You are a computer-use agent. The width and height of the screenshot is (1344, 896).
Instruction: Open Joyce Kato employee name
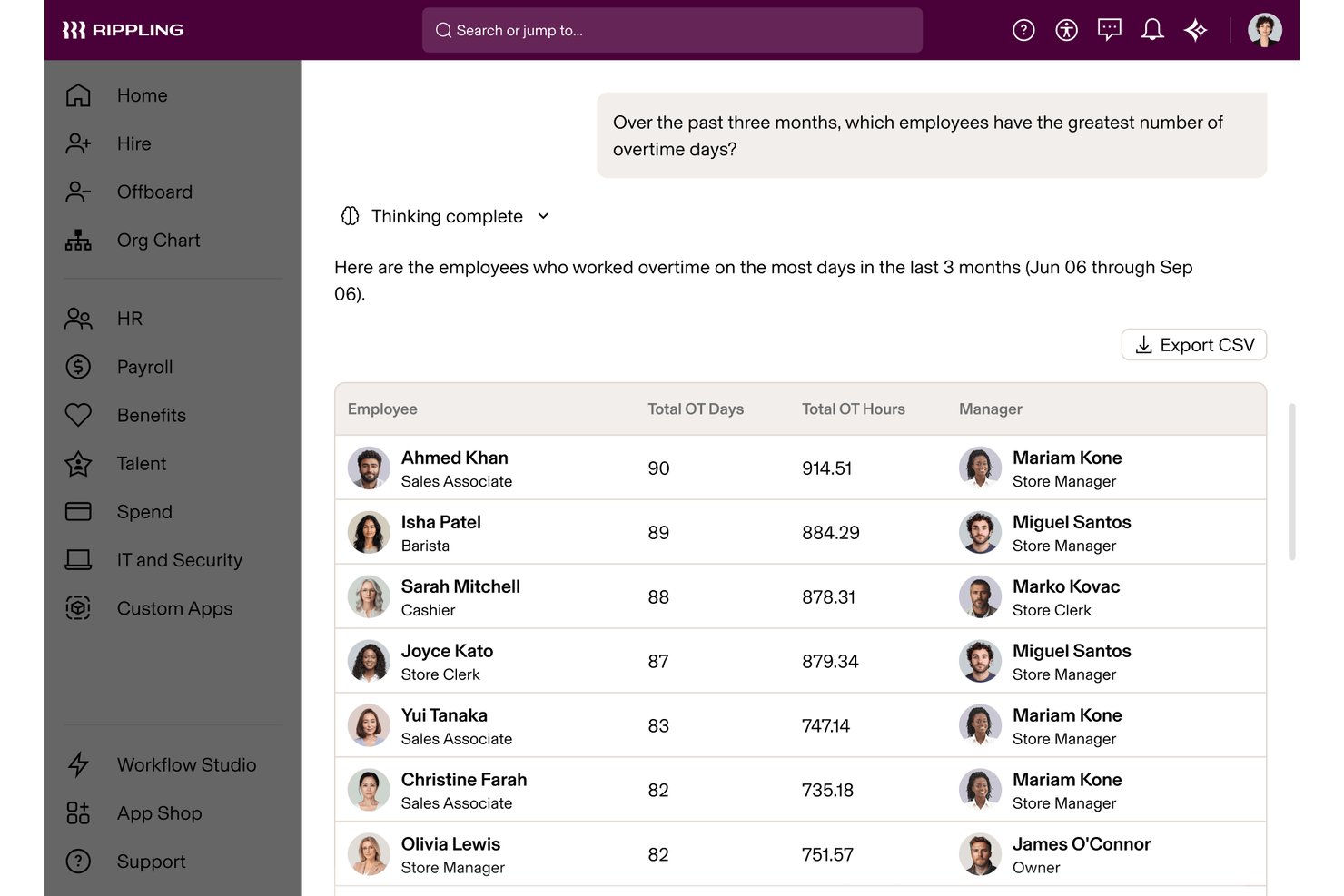point(448,651)
